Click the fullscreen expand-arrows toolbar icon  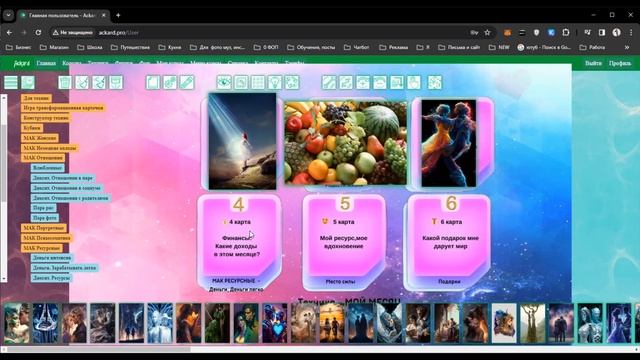click(435, 82)
